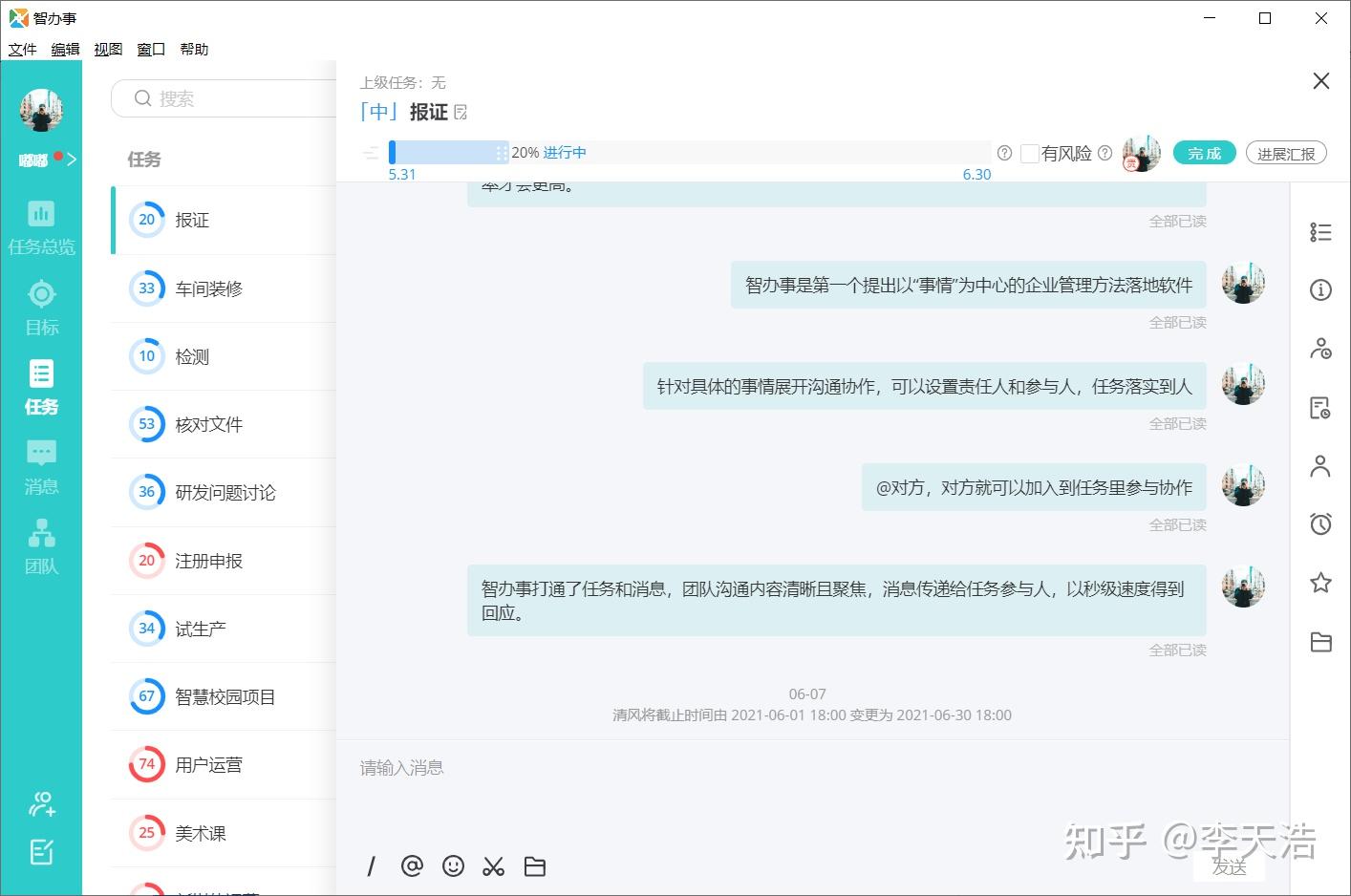Open the member settings icon in right panel

tap(1320, 349)
